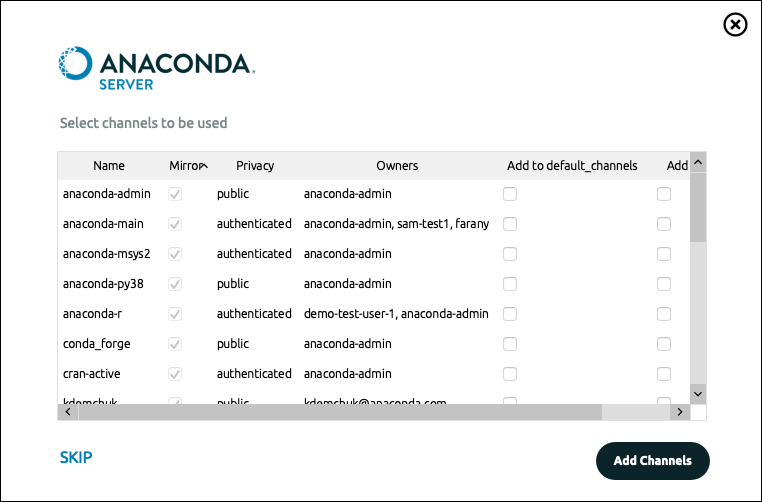Viewport: 762px width, 502px height.
Task: Sort by the Name column header
Action: 109,166
